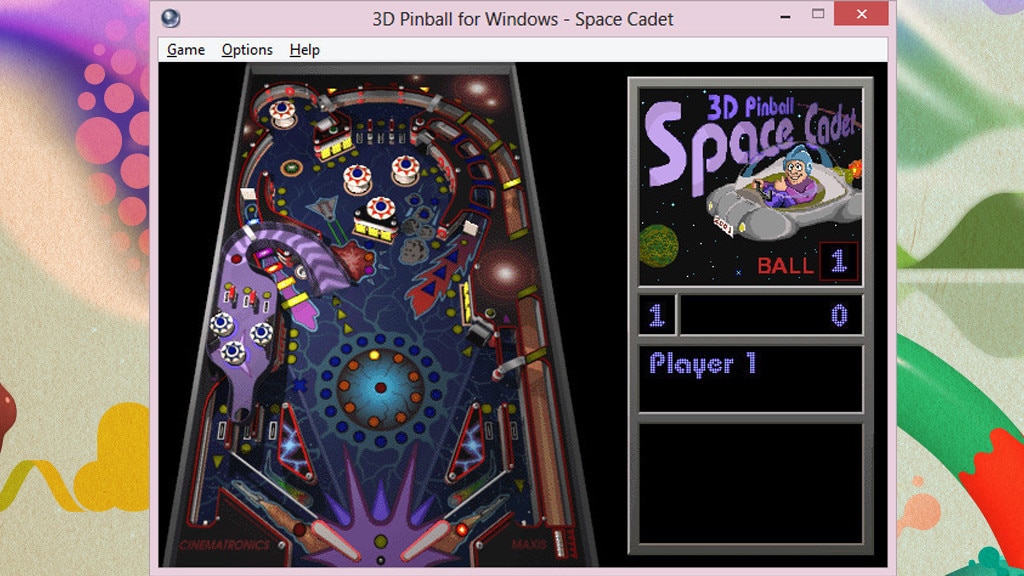Open the Help menu
Screen dimensions: 1024x576
click(x=304, y=50)
